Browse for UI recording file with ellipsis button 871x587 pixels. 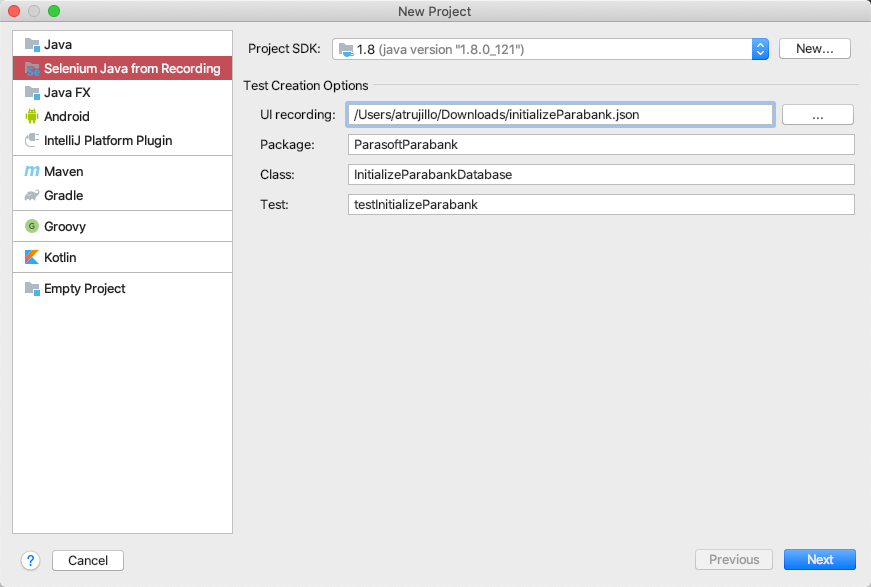pyautogui.click(x=818, y=115)
